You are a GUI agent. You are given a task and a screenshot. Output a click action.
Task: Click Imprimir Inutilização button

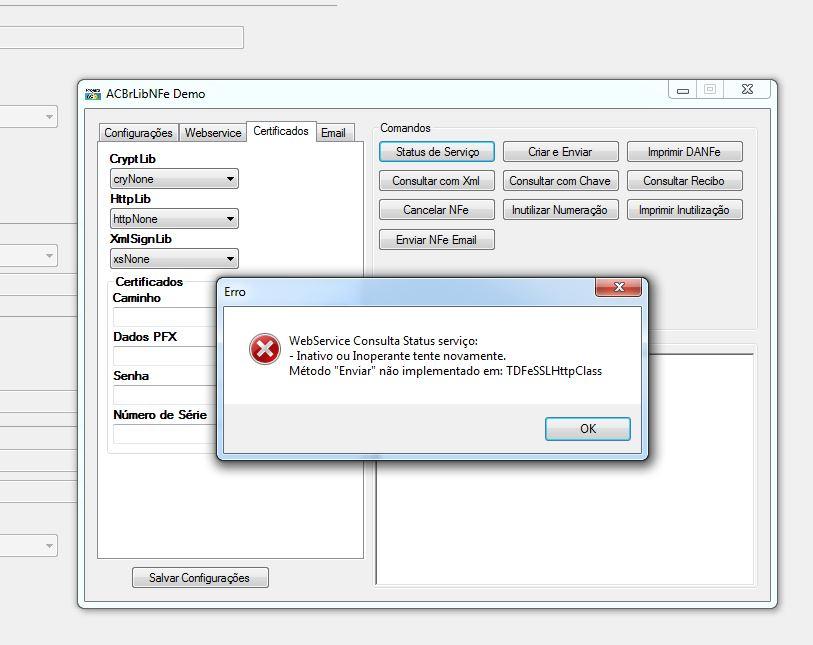tap(684, 210)
